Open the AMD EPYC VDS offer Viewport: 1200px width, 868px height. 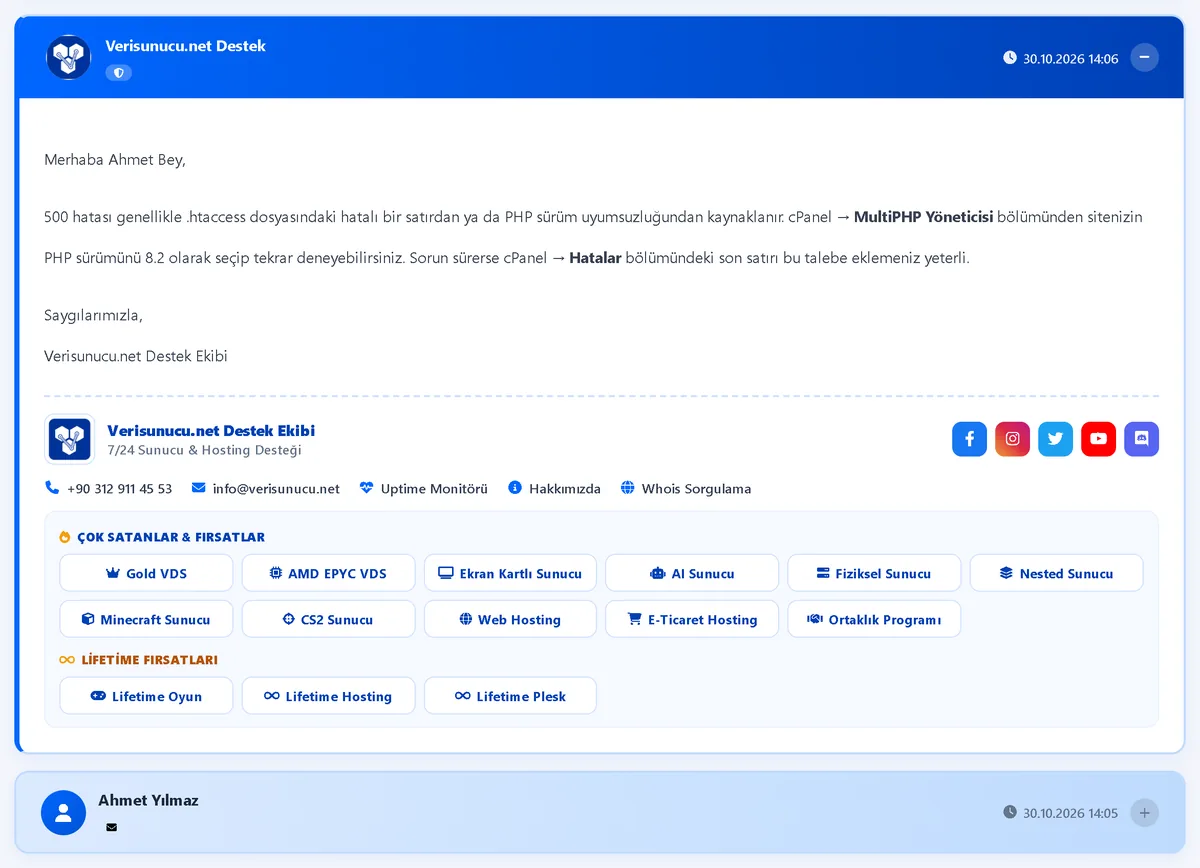[x=328, y=573]
